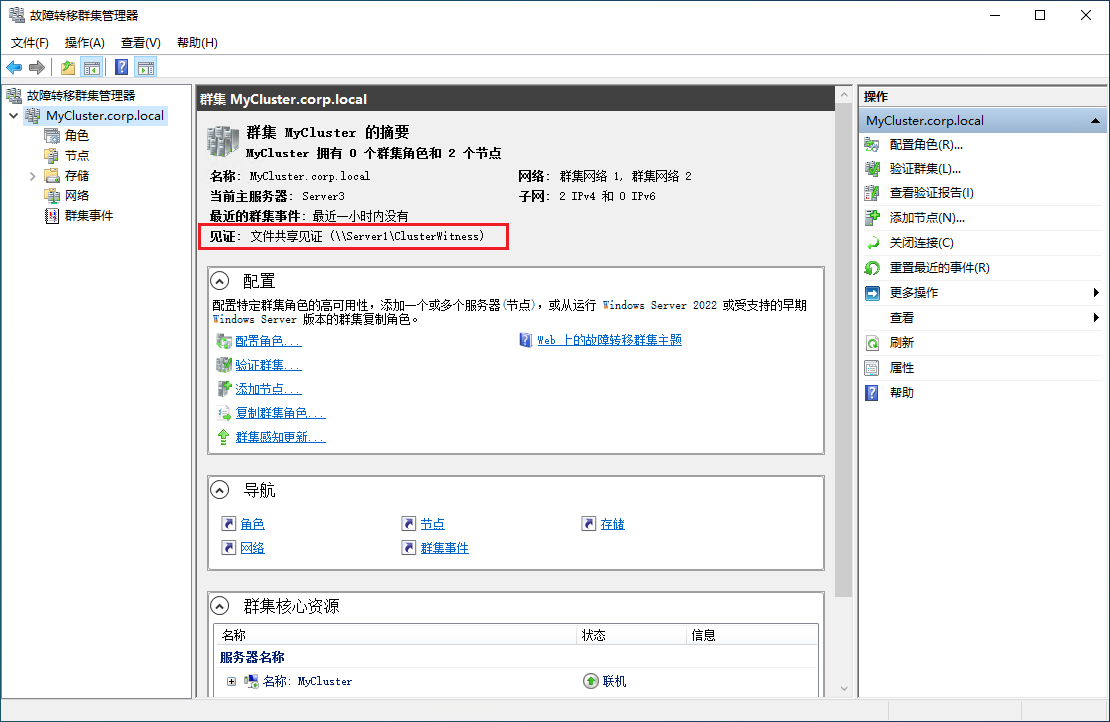The image size is (1110, 722).
Task: Expand the 名称: MyCluster resource plus box
Action: click(231, 681)
